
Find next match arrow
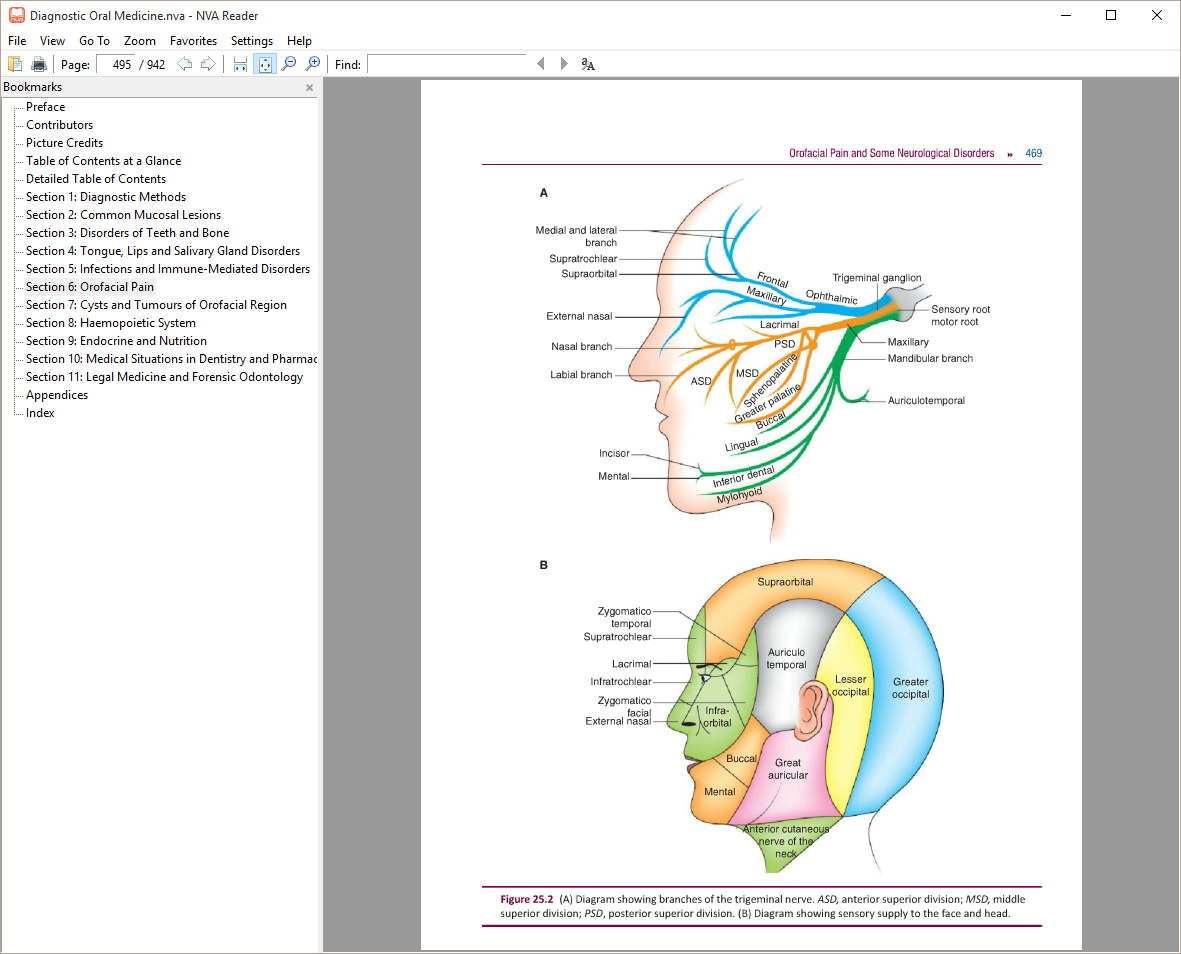564,64
